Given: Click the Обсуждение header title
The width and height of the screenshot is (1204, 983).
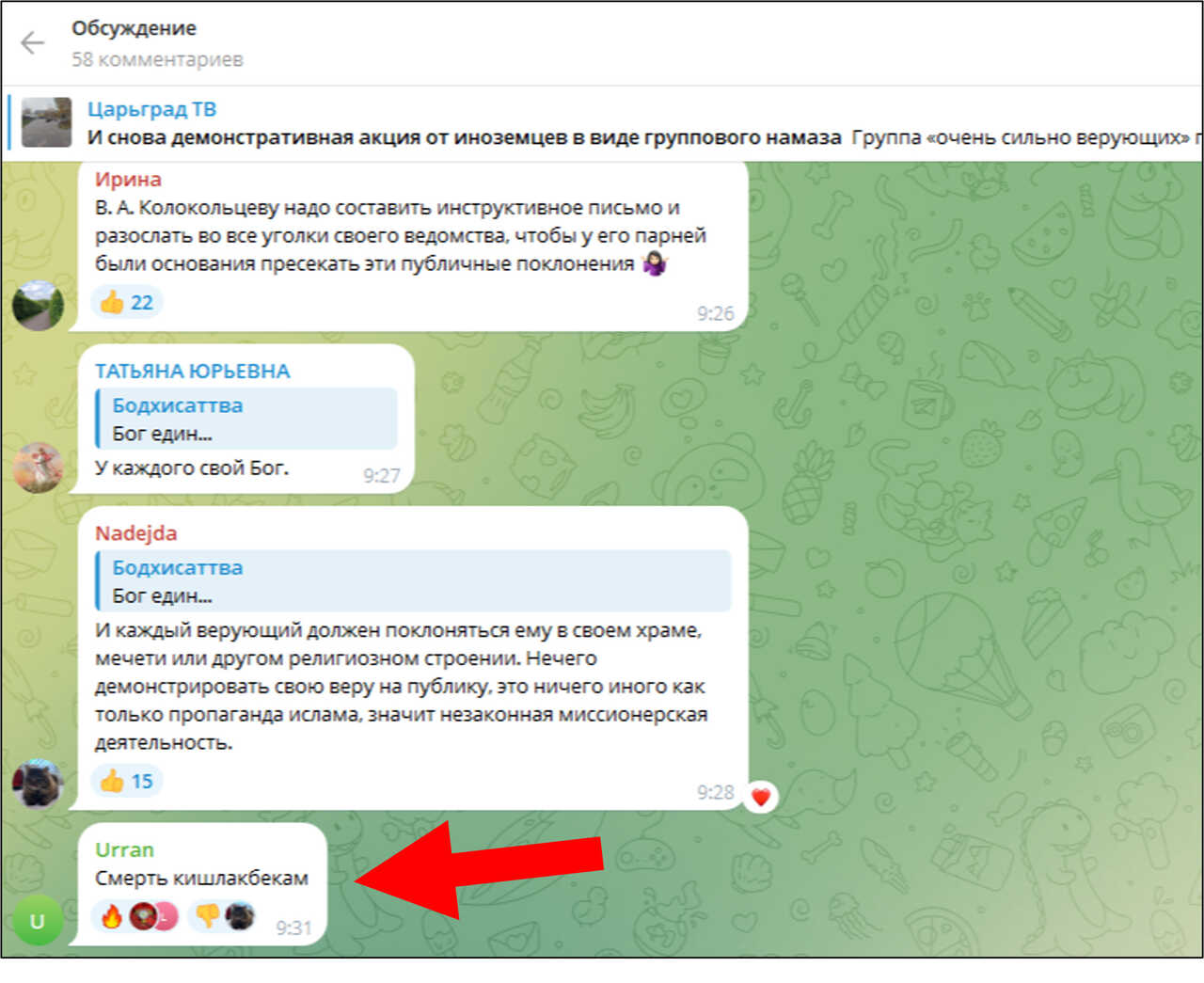Looking at the screenshot, I should 135,28.
